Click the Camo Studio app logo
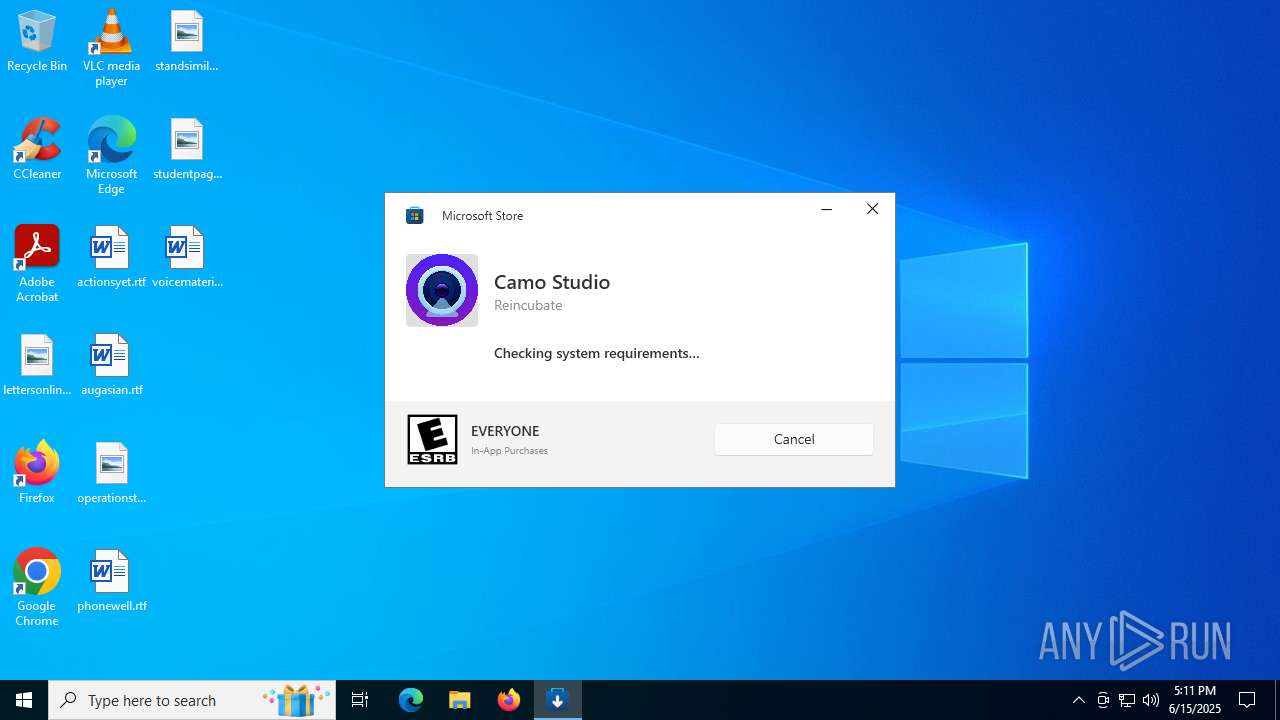This screenshot has height=720, width=1280. click(442, 290)
